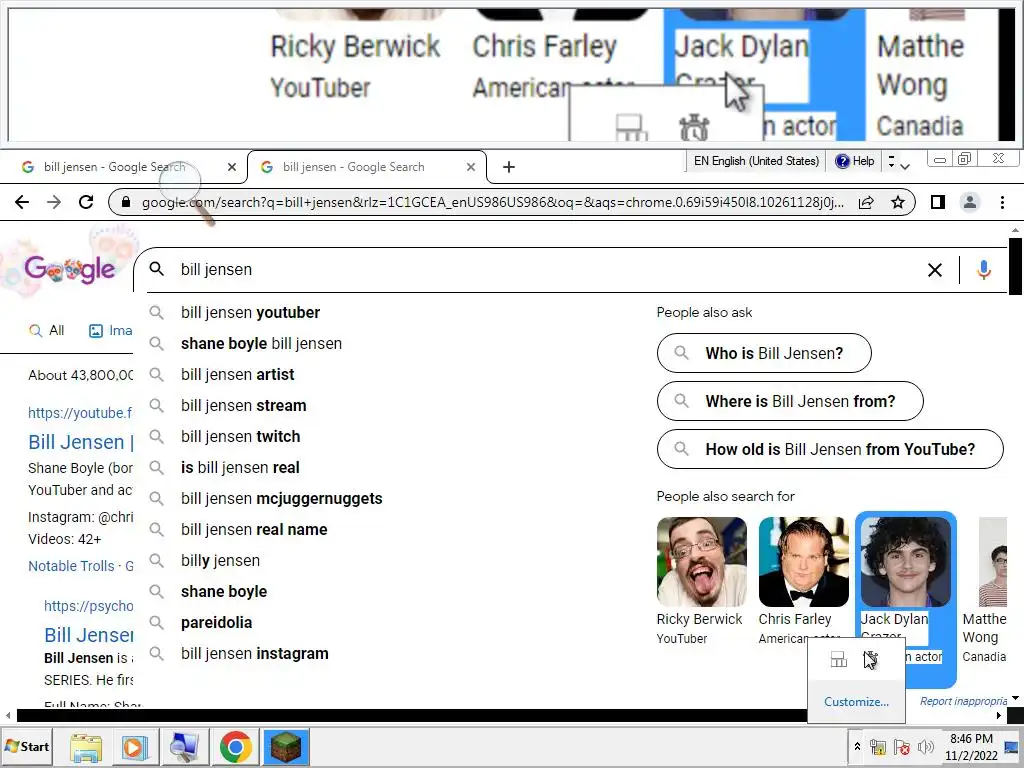Choose suggestion billy jensen
Viewport: 1024px width, 768px height.
(x=220, y=560)
